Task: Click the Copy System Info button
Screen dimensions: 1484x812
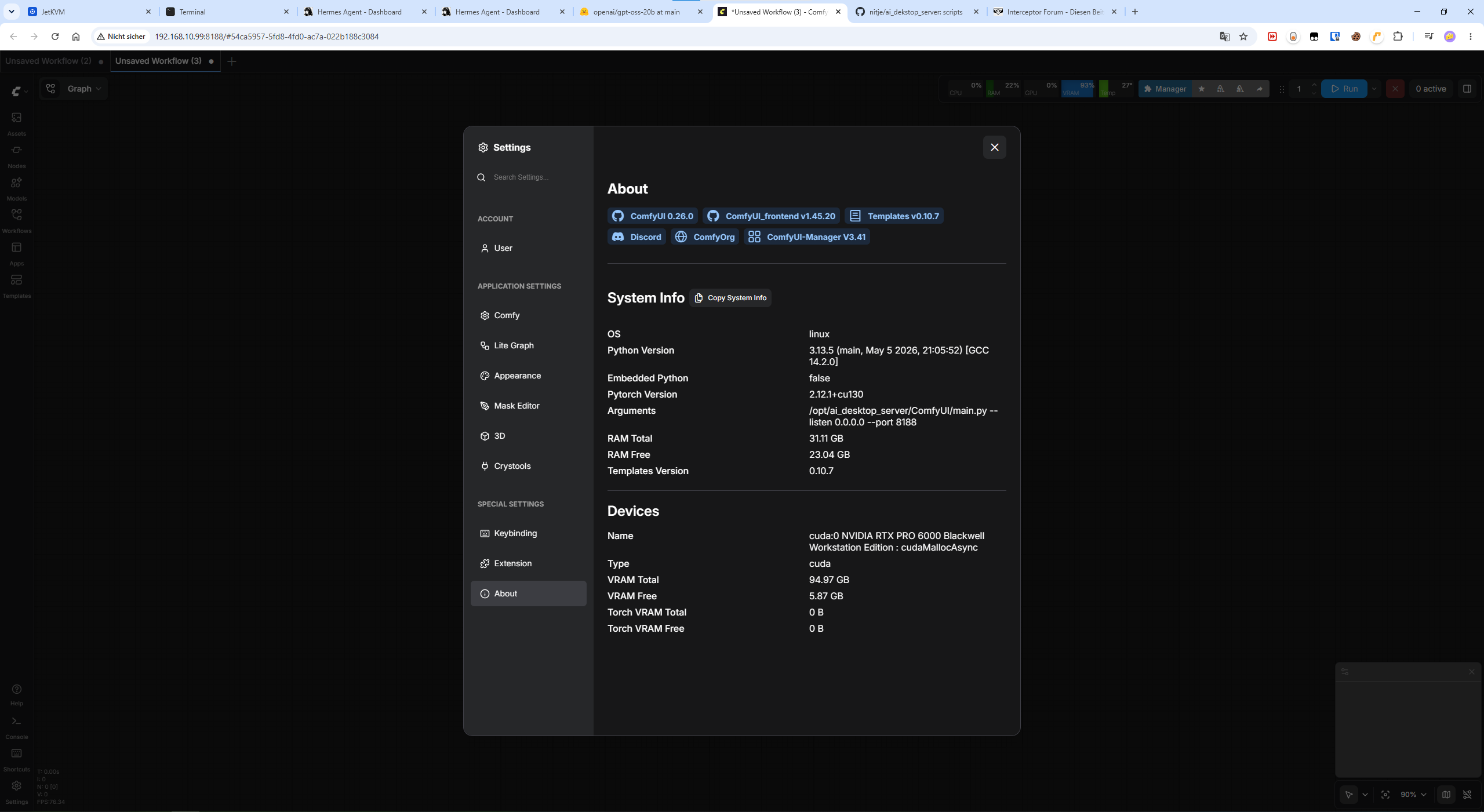Action: click(730, 298)
